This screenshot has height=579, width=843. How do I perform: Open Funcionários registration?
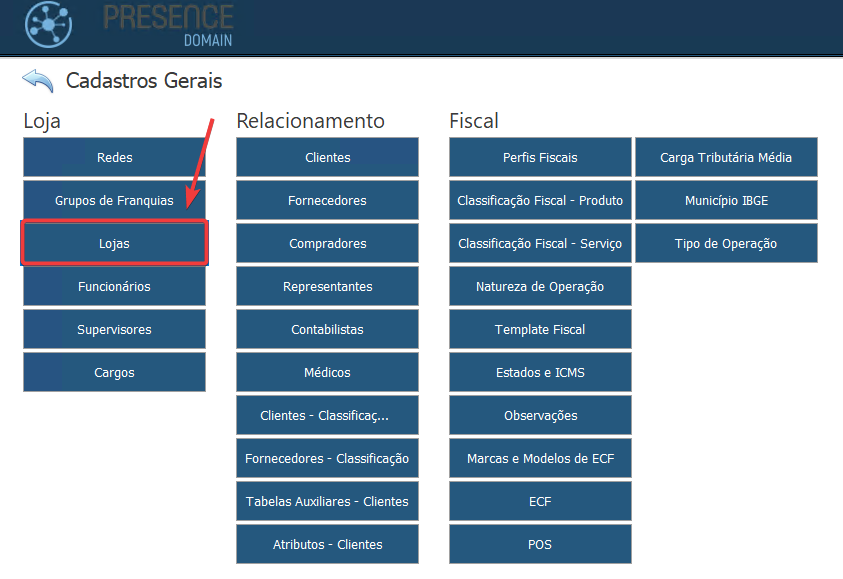114,287
